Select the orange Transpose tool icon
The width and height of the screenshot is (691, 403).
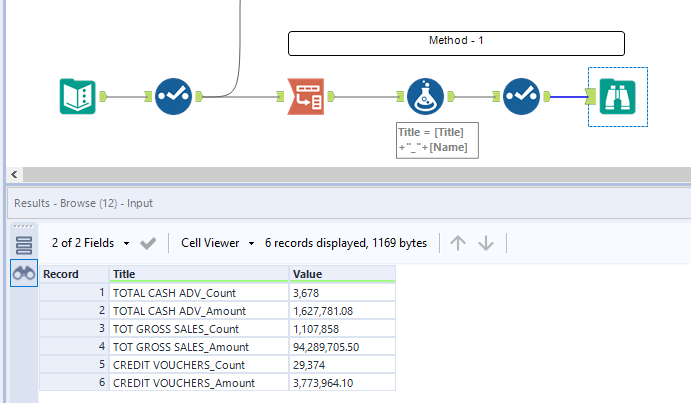click(x=305, y=97)
